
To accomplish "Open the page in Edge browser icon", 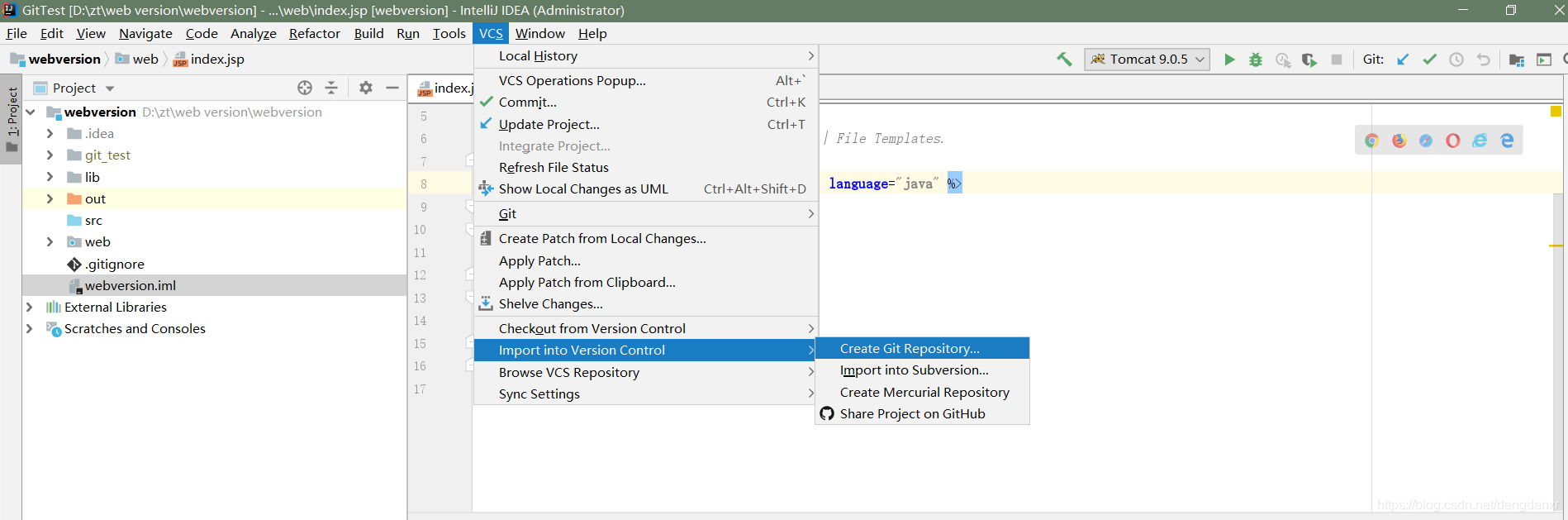I will [1507, 141].
